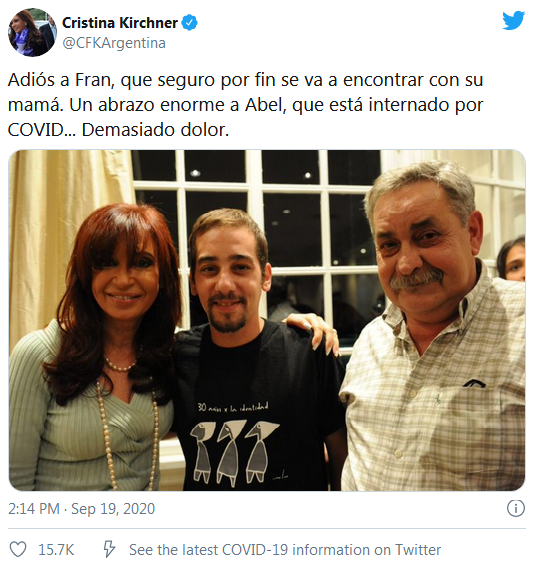Image resolution: width=534 pixels, height=574 pixels.
Task: Click the tweet text starting "Adiós a Fran"
Action: [x=246, y=105]
